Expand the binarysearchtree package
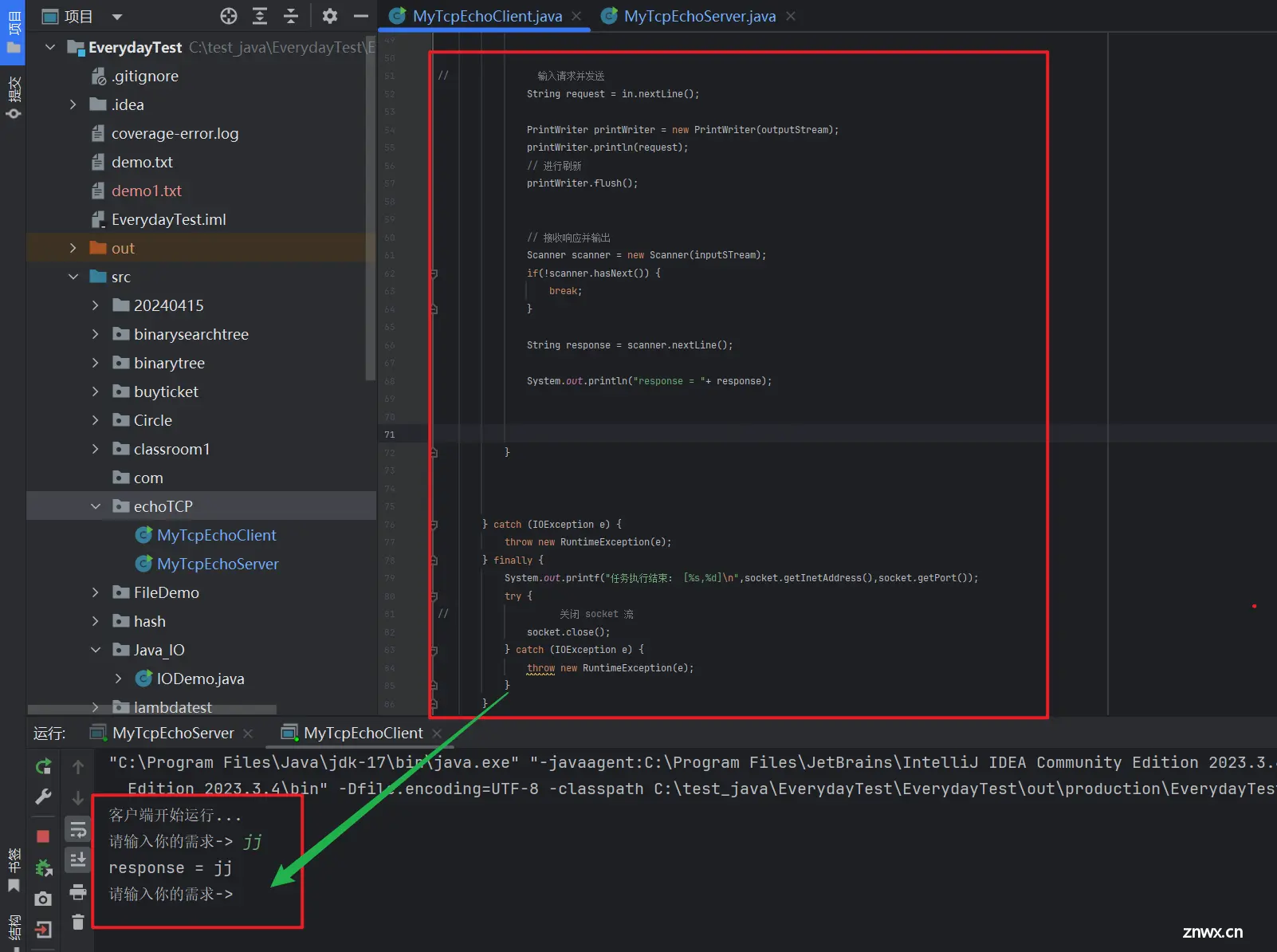Viewport: 1277px width, 952px height. (95, 334)
